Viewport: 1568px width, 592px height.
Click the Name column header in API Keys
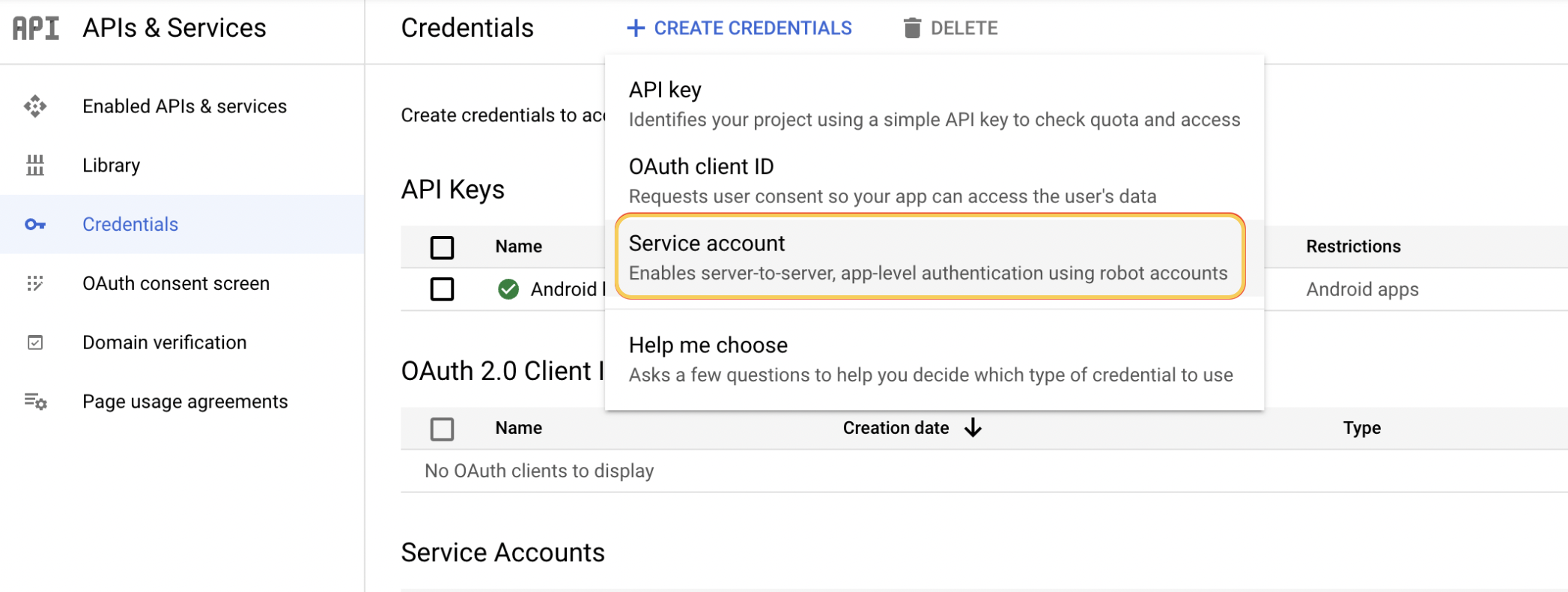click(x=518, y=247)
